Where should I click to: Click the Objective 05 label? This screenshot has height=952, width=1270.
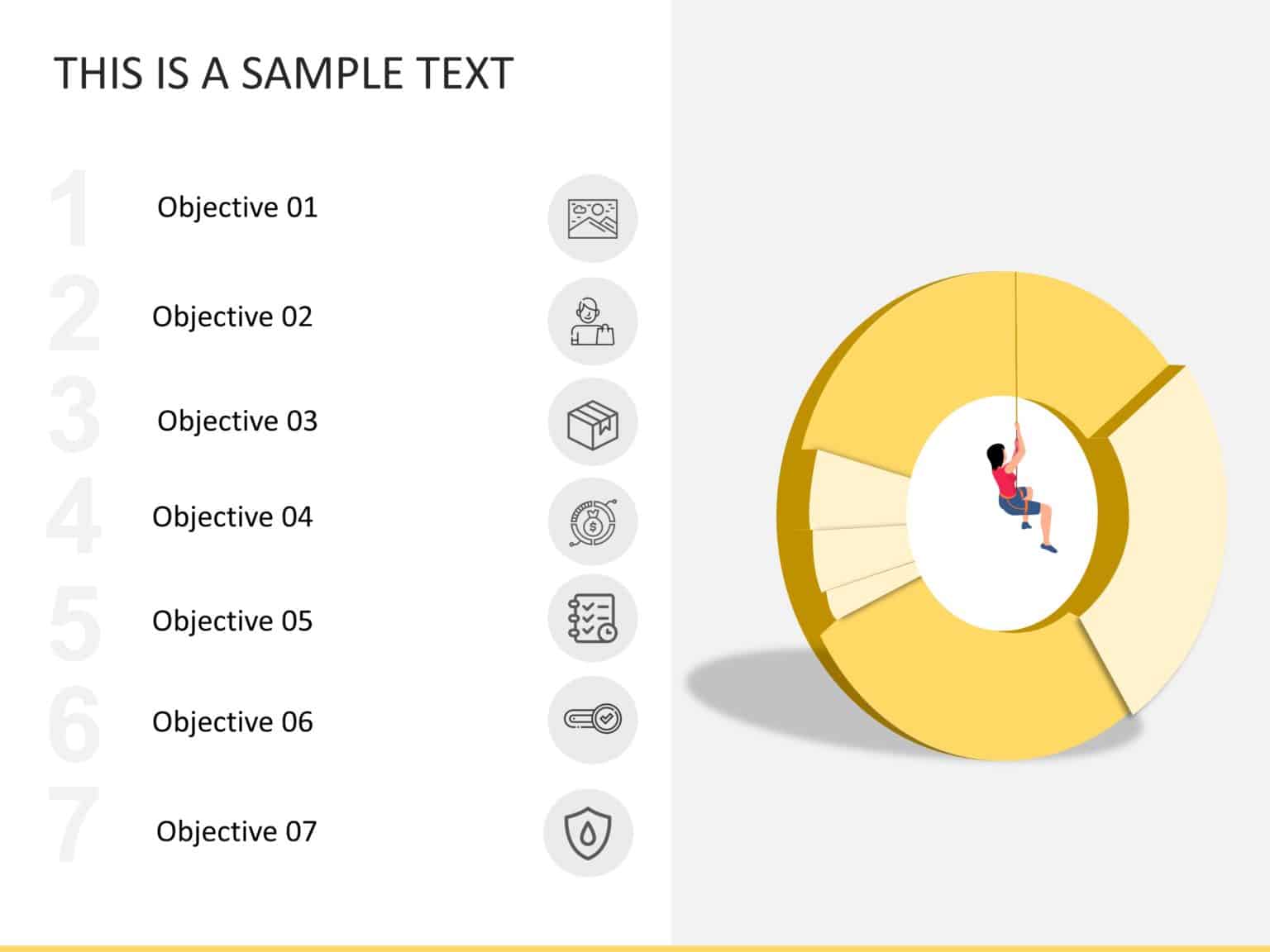[232, 621]
